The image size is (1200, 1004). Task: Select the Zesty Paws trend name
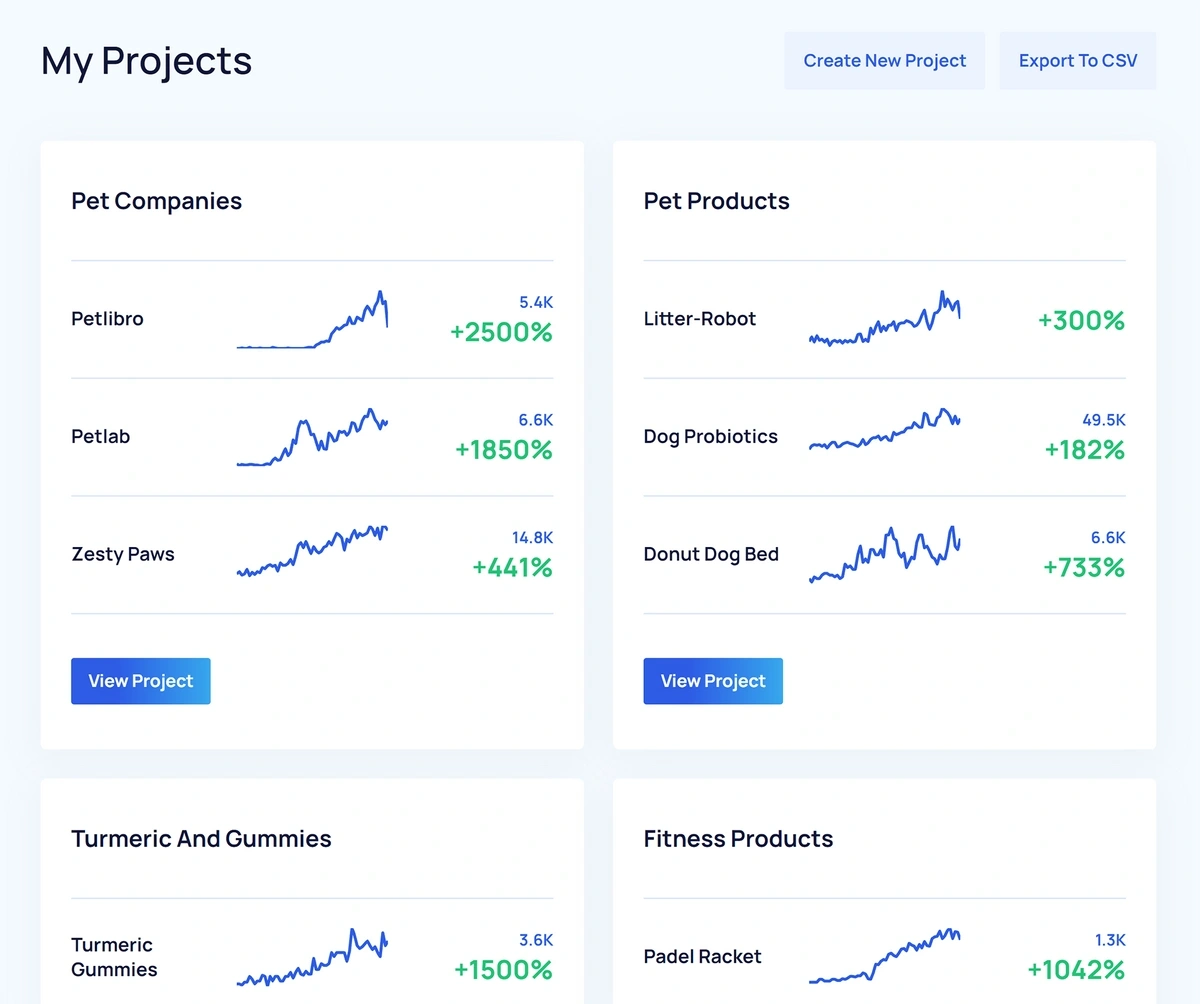[x=123, y=555]
